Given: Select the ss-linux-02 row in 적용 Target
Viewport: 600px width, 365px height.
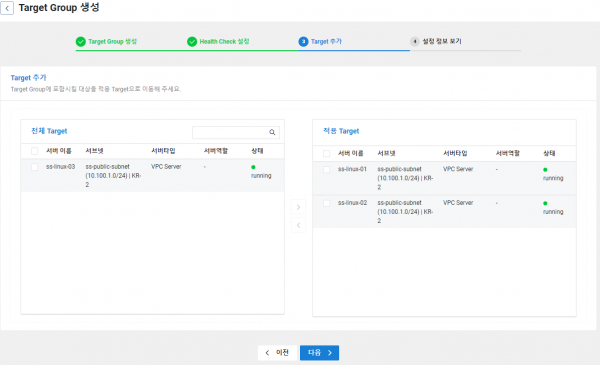Looking at the screenshot, I should 444,212.
